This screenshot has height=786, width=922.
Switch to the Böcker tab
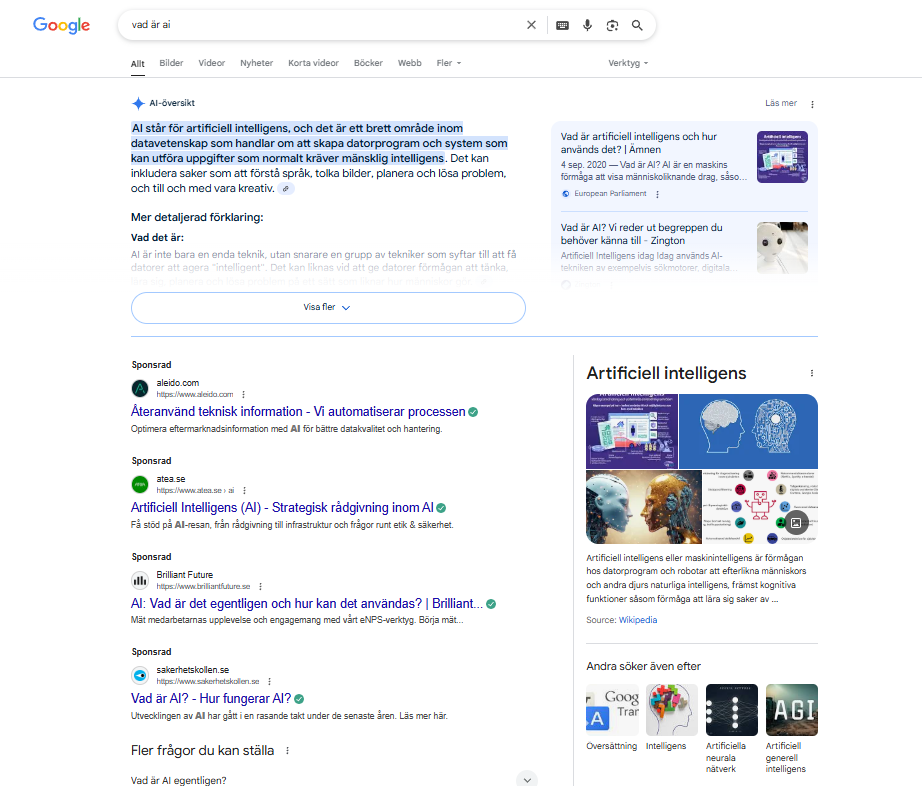pos(368,63)
